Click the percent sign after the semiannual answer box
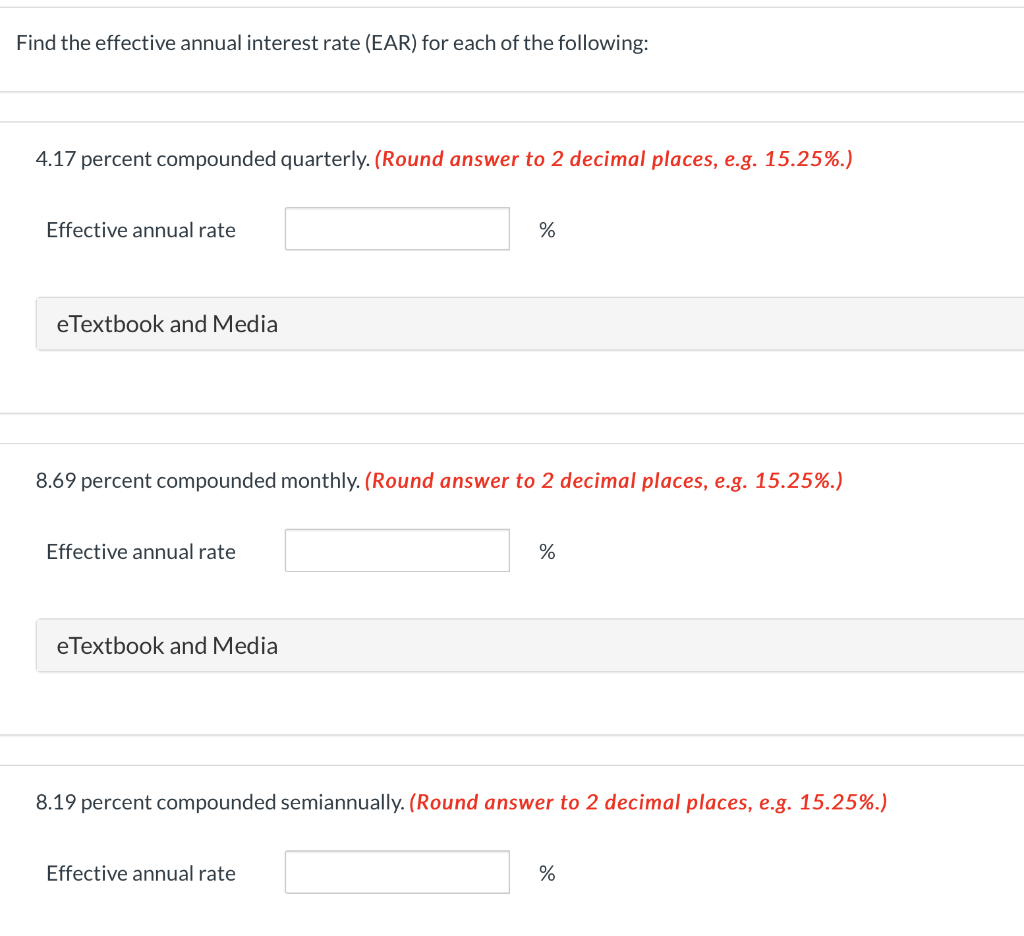 (547, 872)
